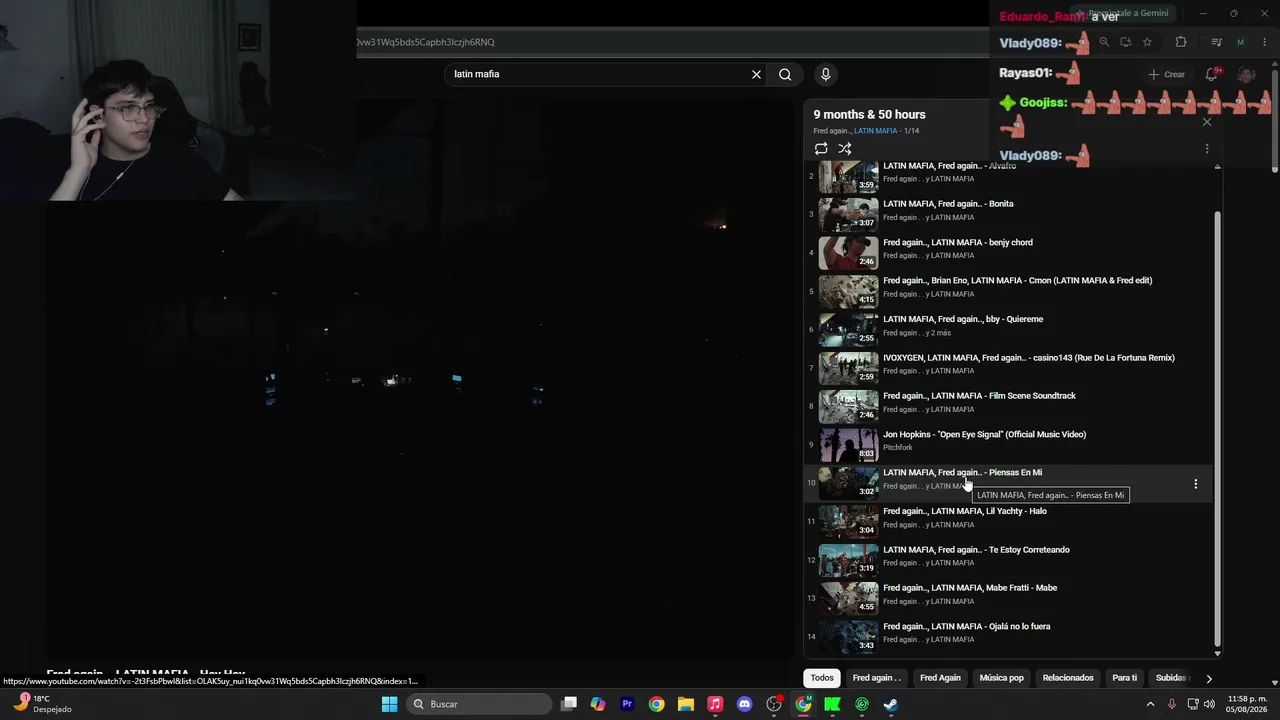Open Discord from the taskbar
Image resolution: width=1280 pixels, height=720 pixels.
(744, 704)
